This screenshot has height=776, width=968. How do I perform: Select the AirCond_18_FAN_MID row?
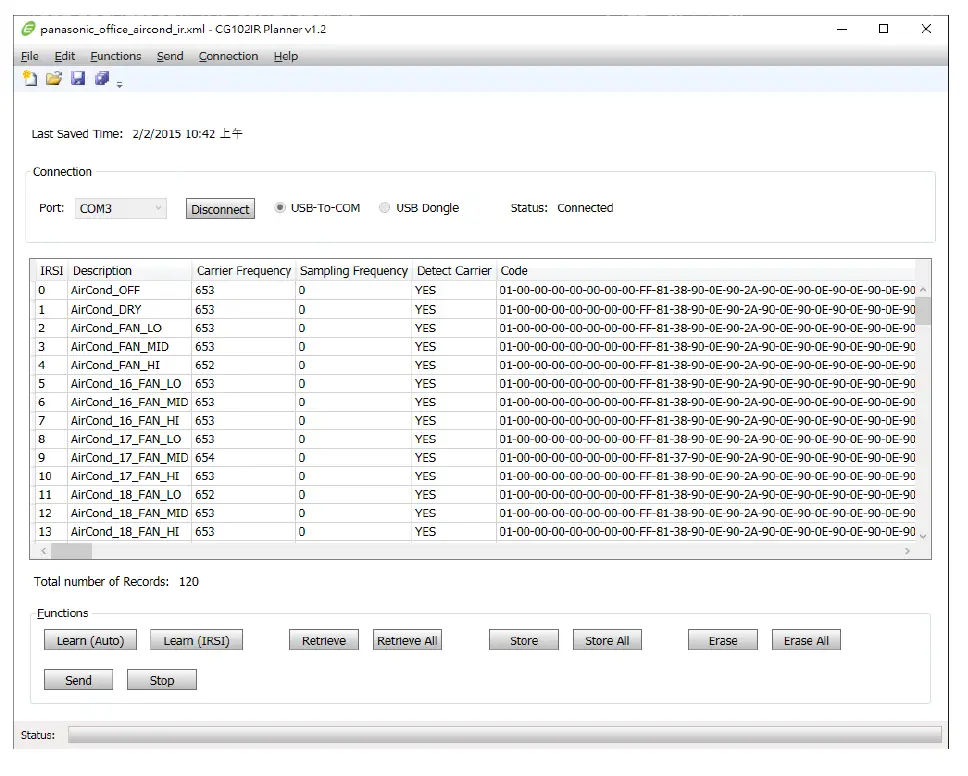(x=475, y=513)
